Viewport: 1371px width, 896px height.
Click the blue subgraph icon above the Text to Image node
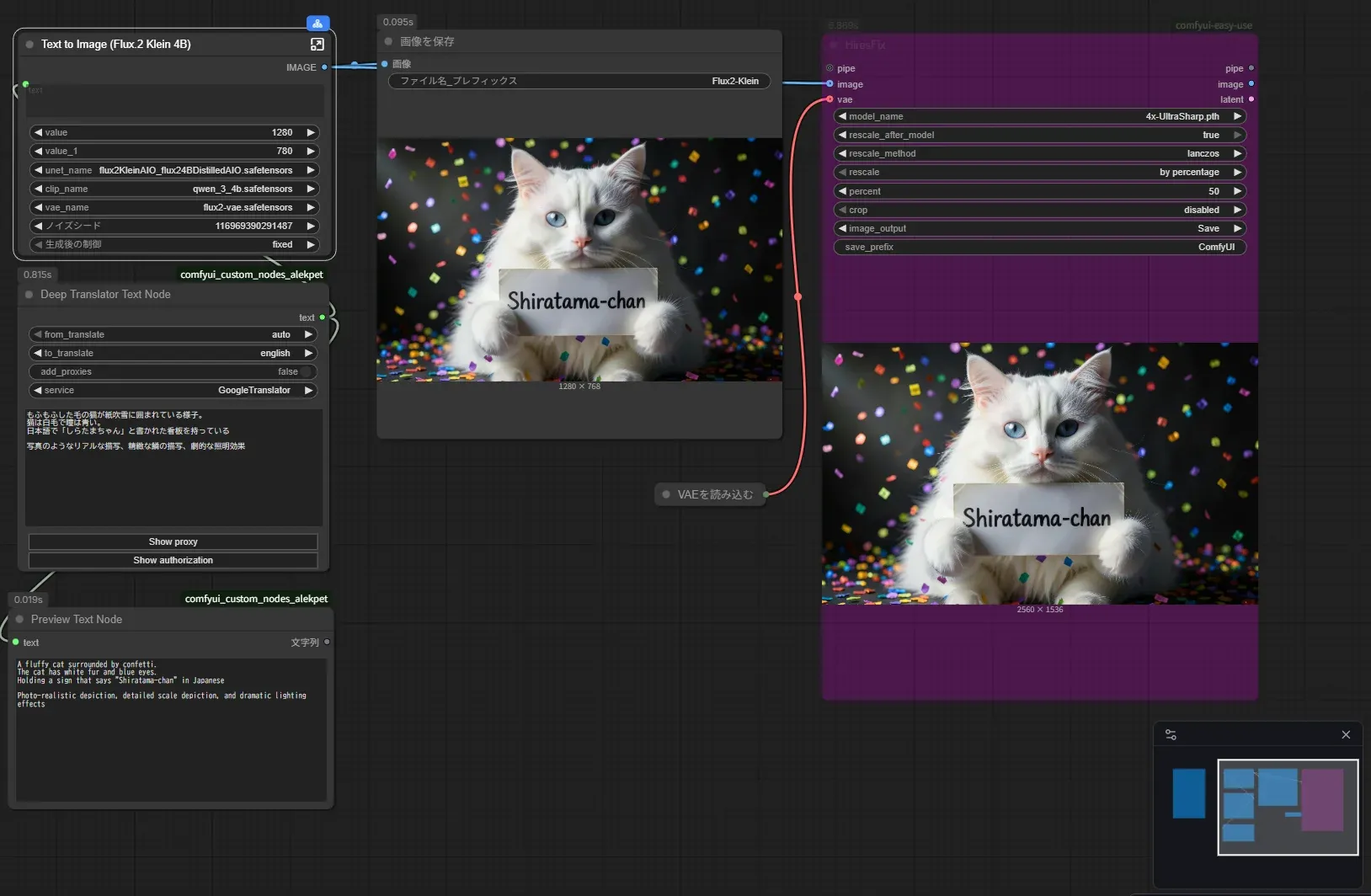(x=317, y=23)
